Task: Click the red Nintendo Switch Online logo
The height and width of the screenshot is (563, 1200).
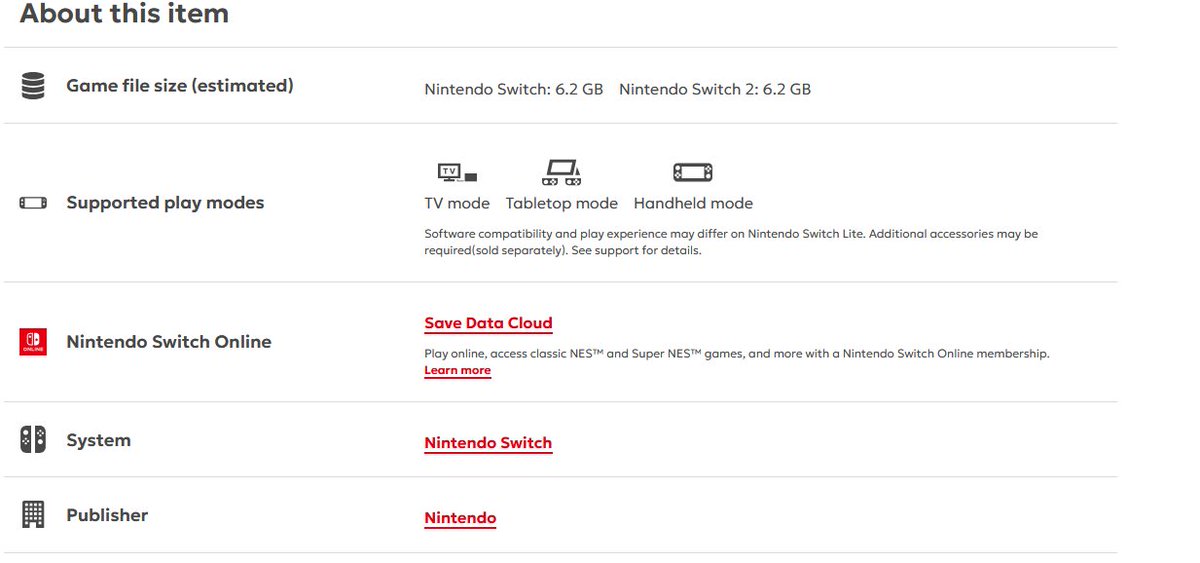Action: (33, 342)
